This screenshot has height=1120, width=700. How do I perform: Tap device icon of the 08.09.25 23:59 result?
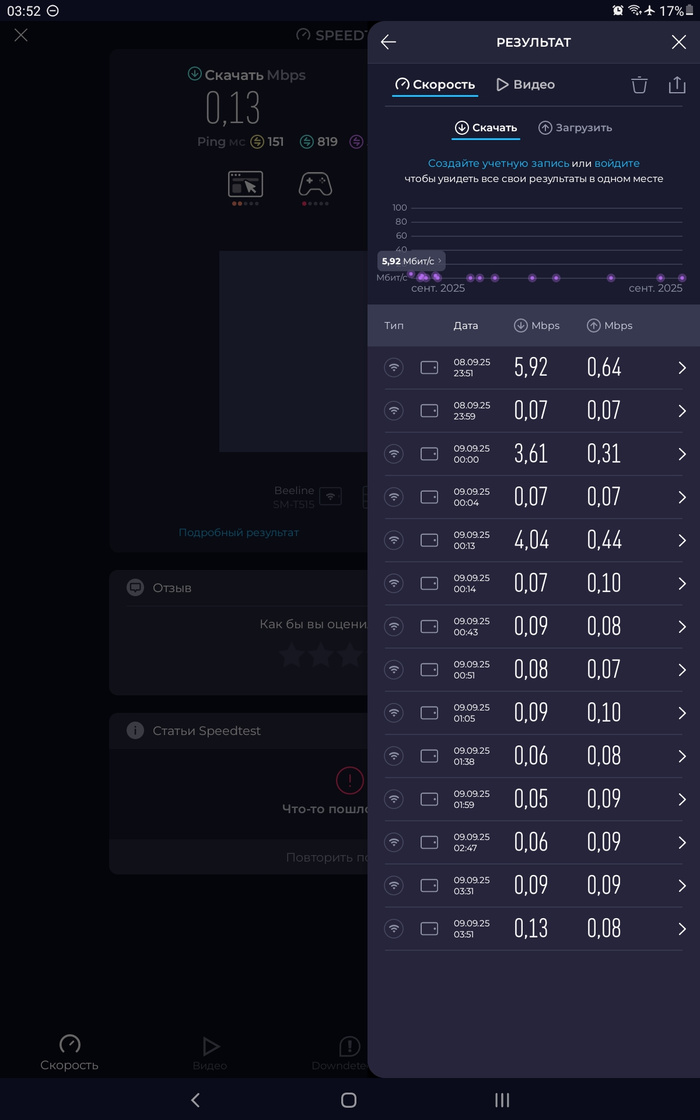429,411
